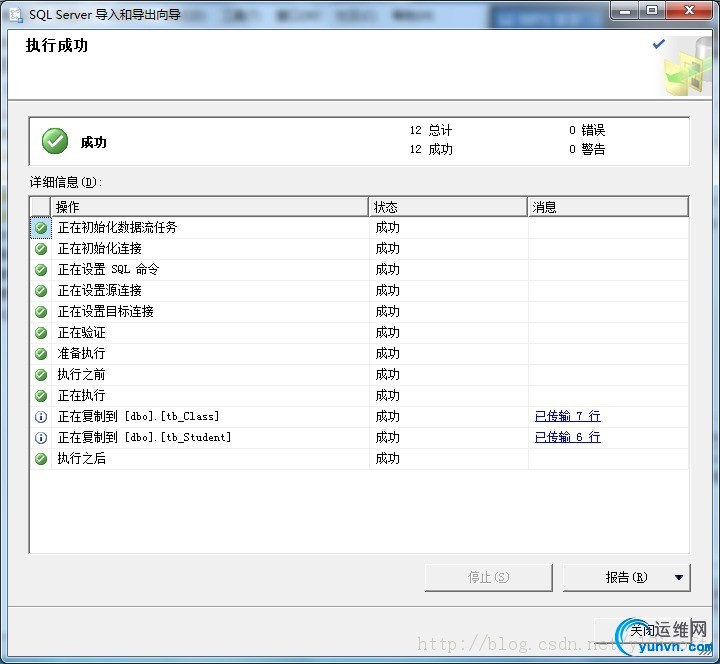Click the green check icon of 准备执行 row

click(41, 354)
